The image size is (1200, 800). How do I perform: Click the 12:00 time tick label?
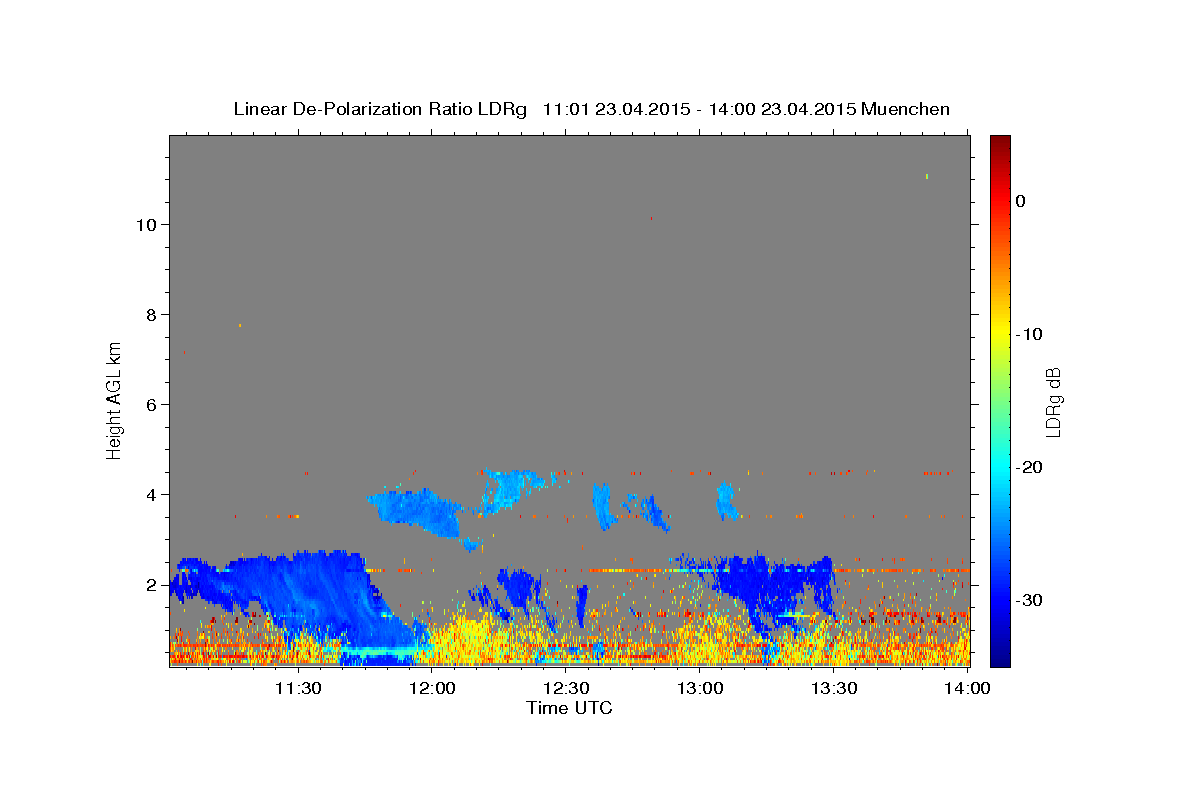(433, 688)
